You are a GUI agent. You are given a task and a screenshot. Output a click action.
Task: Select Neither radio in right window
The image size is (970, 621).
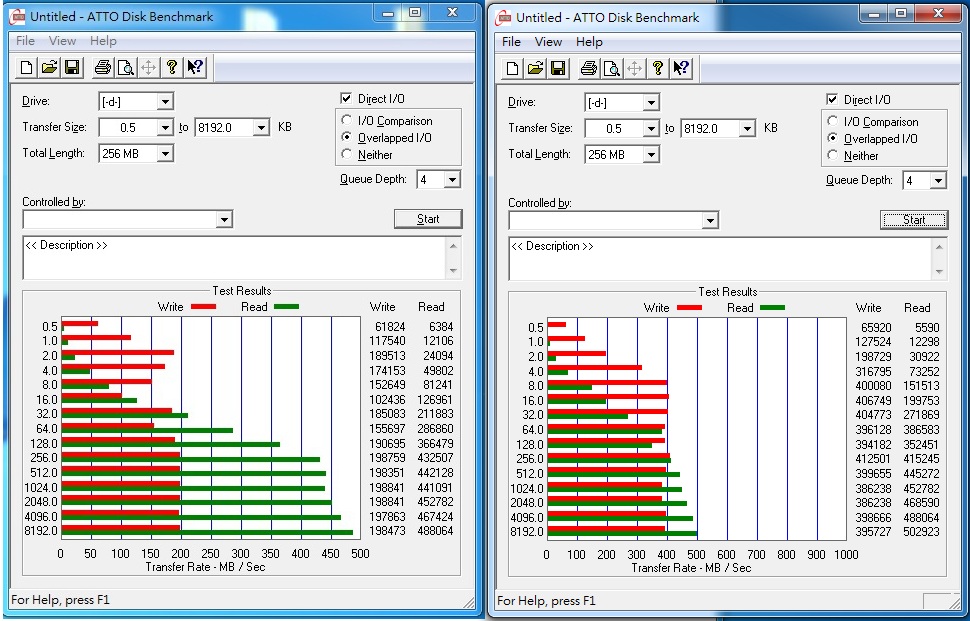coord(833,155)
